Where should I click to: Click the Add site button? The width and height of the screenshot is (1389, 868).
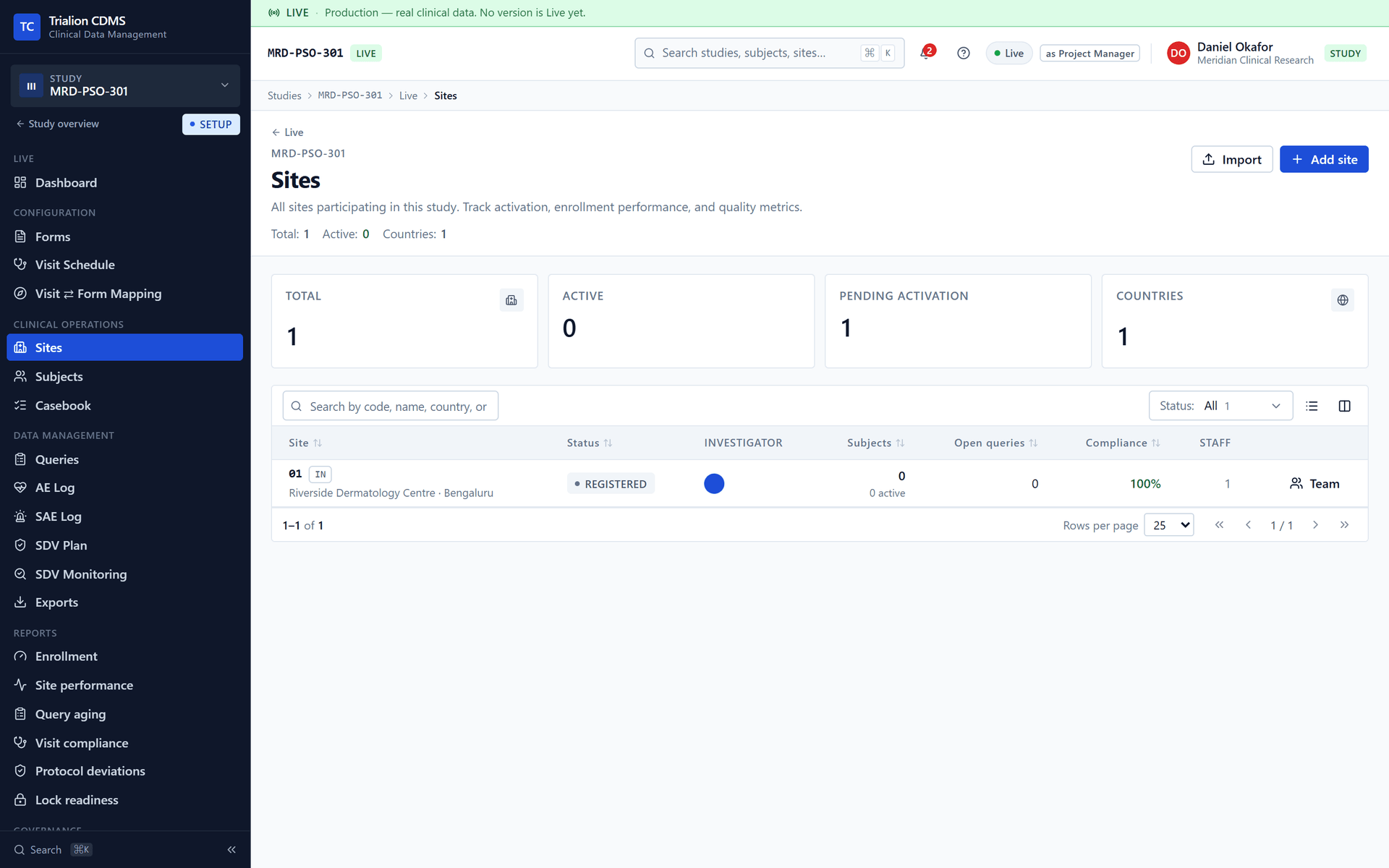click(x=1324, y=159)
